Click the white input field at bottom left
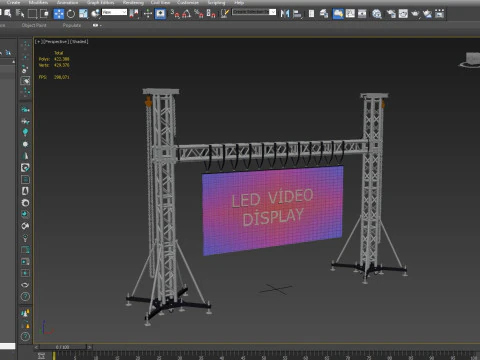Image resolution: width=480 pixels, height=360 pixels. 7,346
